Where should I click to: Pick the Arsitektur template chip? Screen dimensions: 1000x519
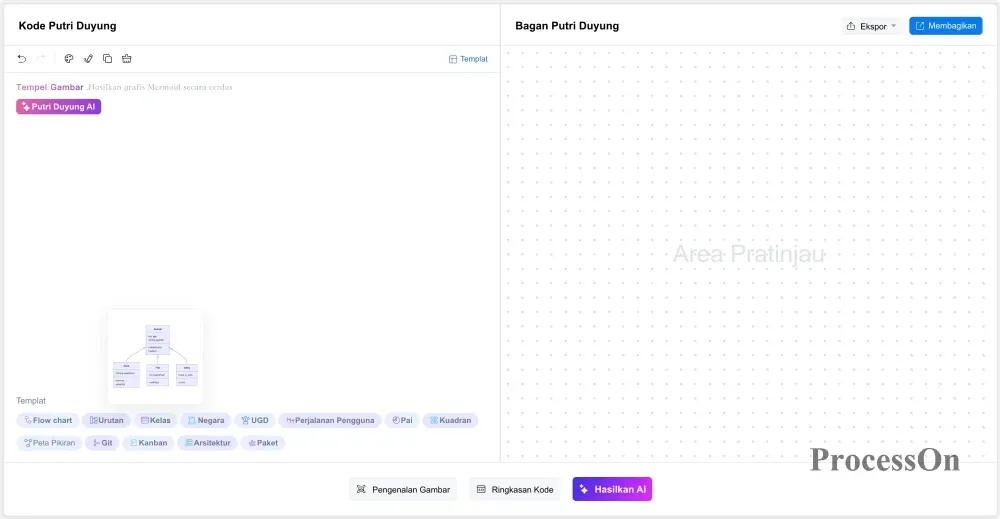pos(207,442)
